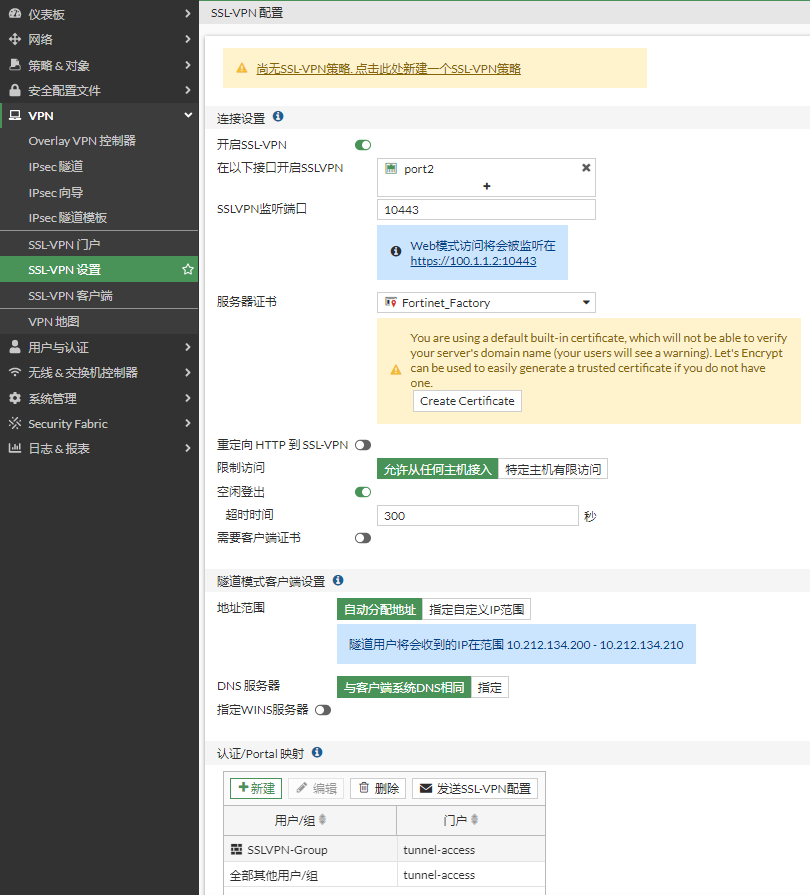
Task: Go to IPsec 隧道 menu item
Action: (56, 167)
